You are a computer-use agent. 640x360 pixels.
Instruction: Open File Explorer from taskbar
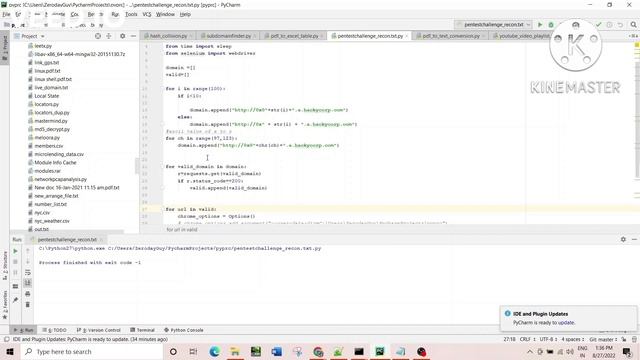click(x=235, y=352)
